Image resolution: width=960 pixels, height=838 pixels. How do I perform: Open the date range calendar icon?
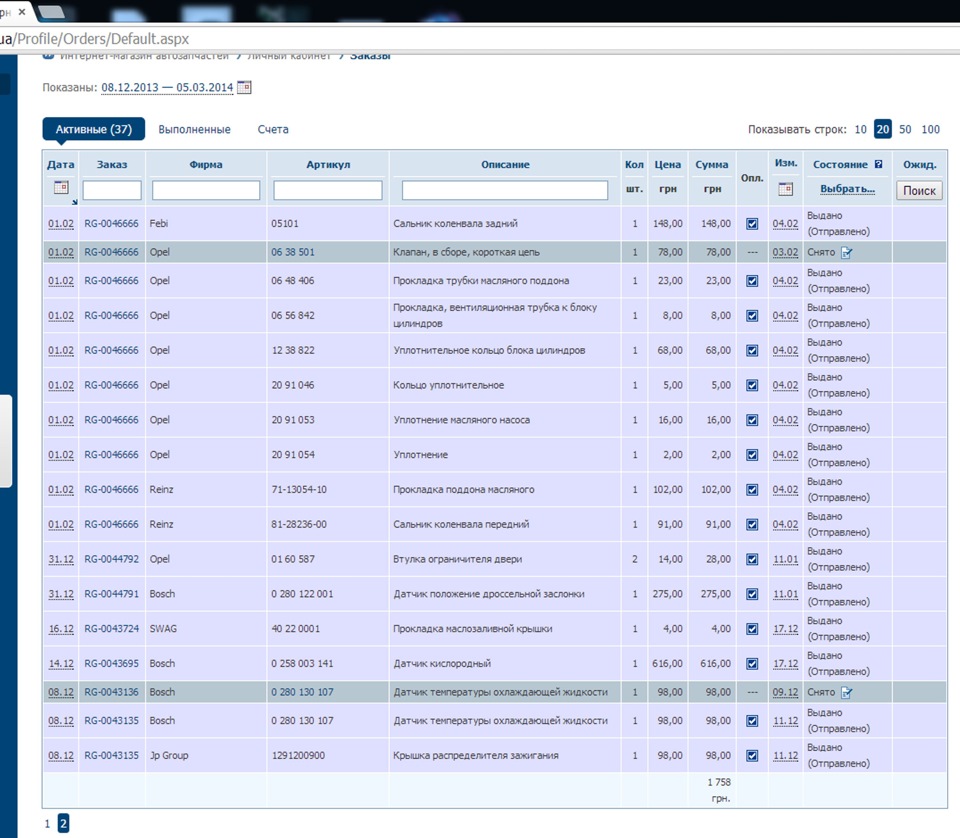244,88
